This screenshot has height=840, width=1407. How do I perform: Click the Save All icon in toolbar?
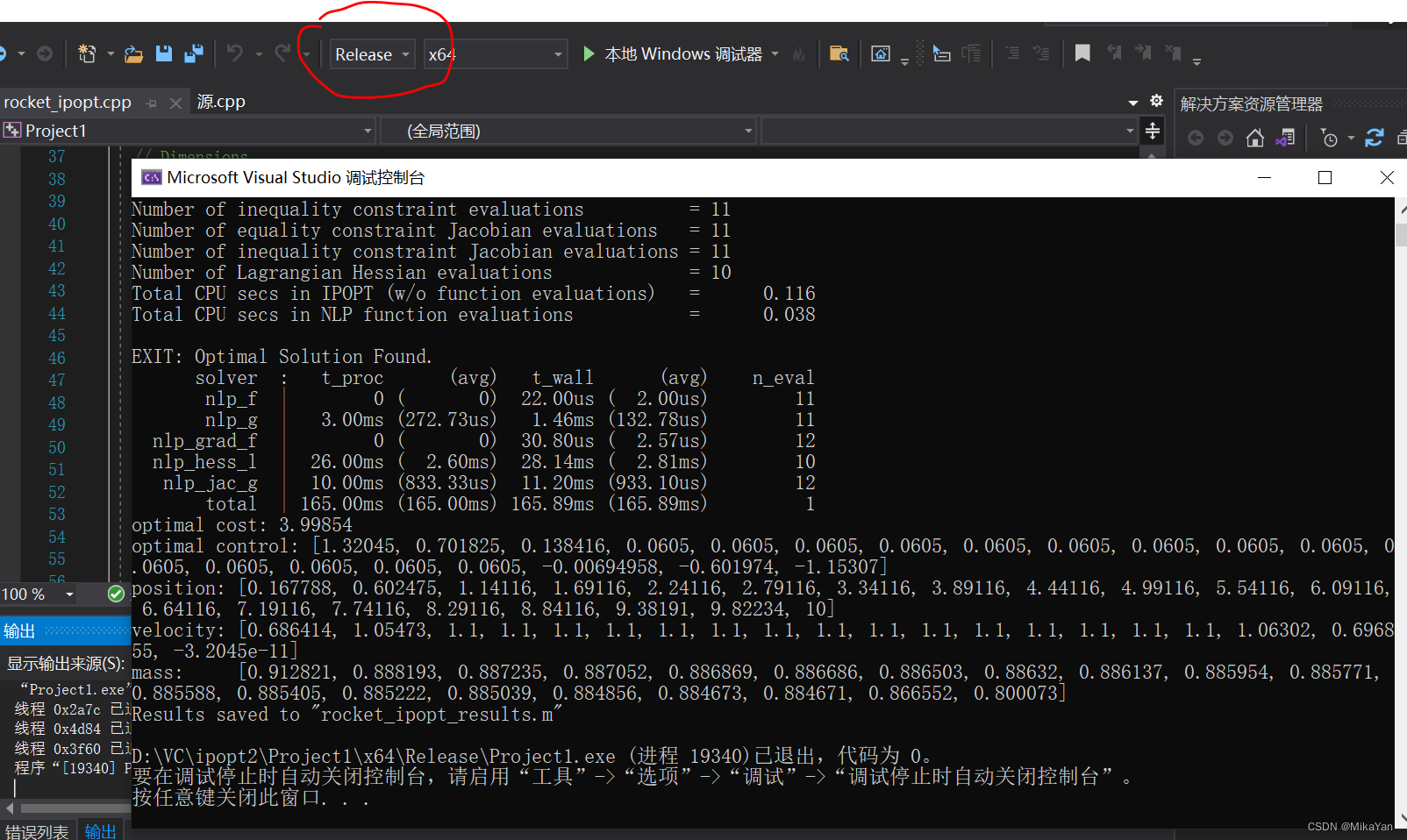pyautogui.click(x=193, y=53)
